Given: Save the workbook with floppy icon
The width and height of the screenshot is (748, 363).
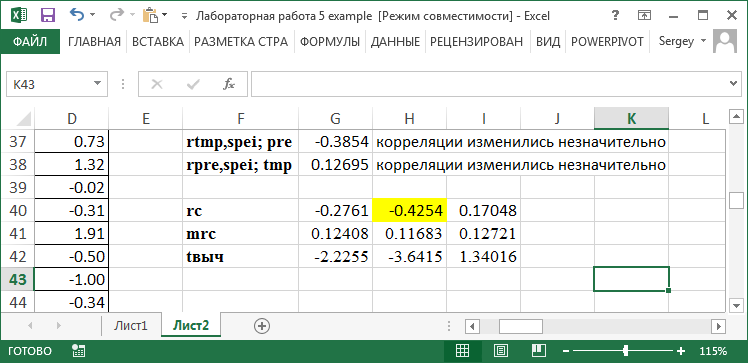Looking at the screenshot, I should pyautogui.click(x=47, y=15).
